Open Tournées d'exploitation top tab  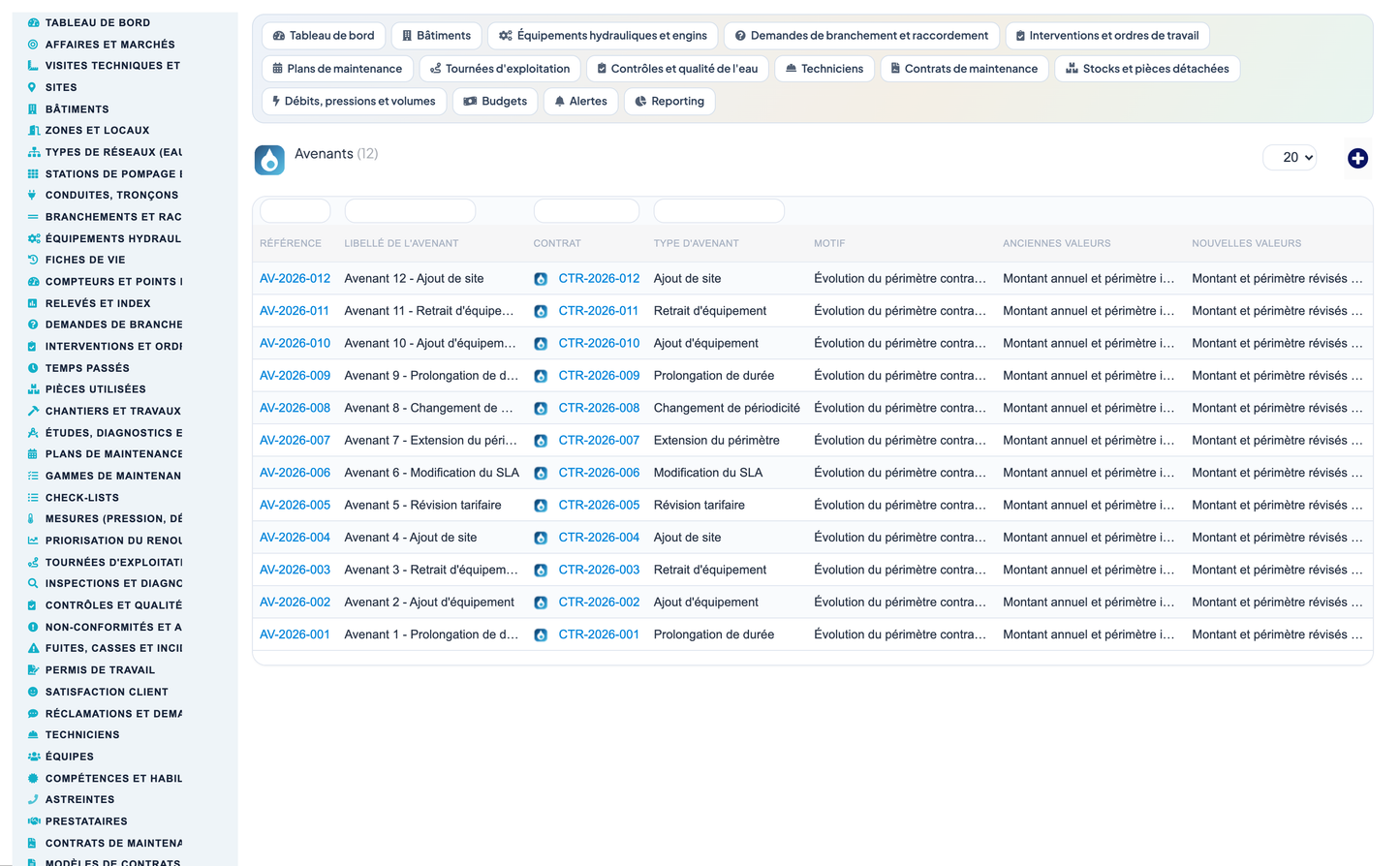pyautogui.click(x=500, y=69)
